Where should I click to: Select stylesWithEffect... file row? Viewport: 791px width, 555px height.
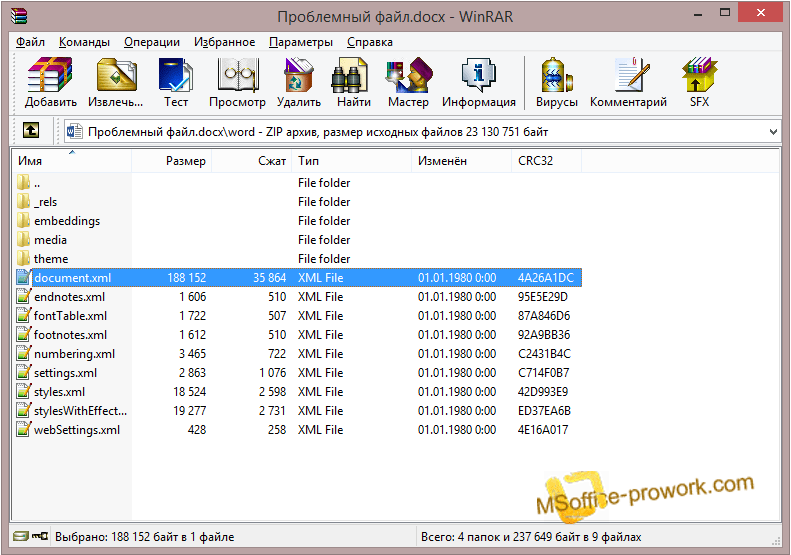click(298, 411)
